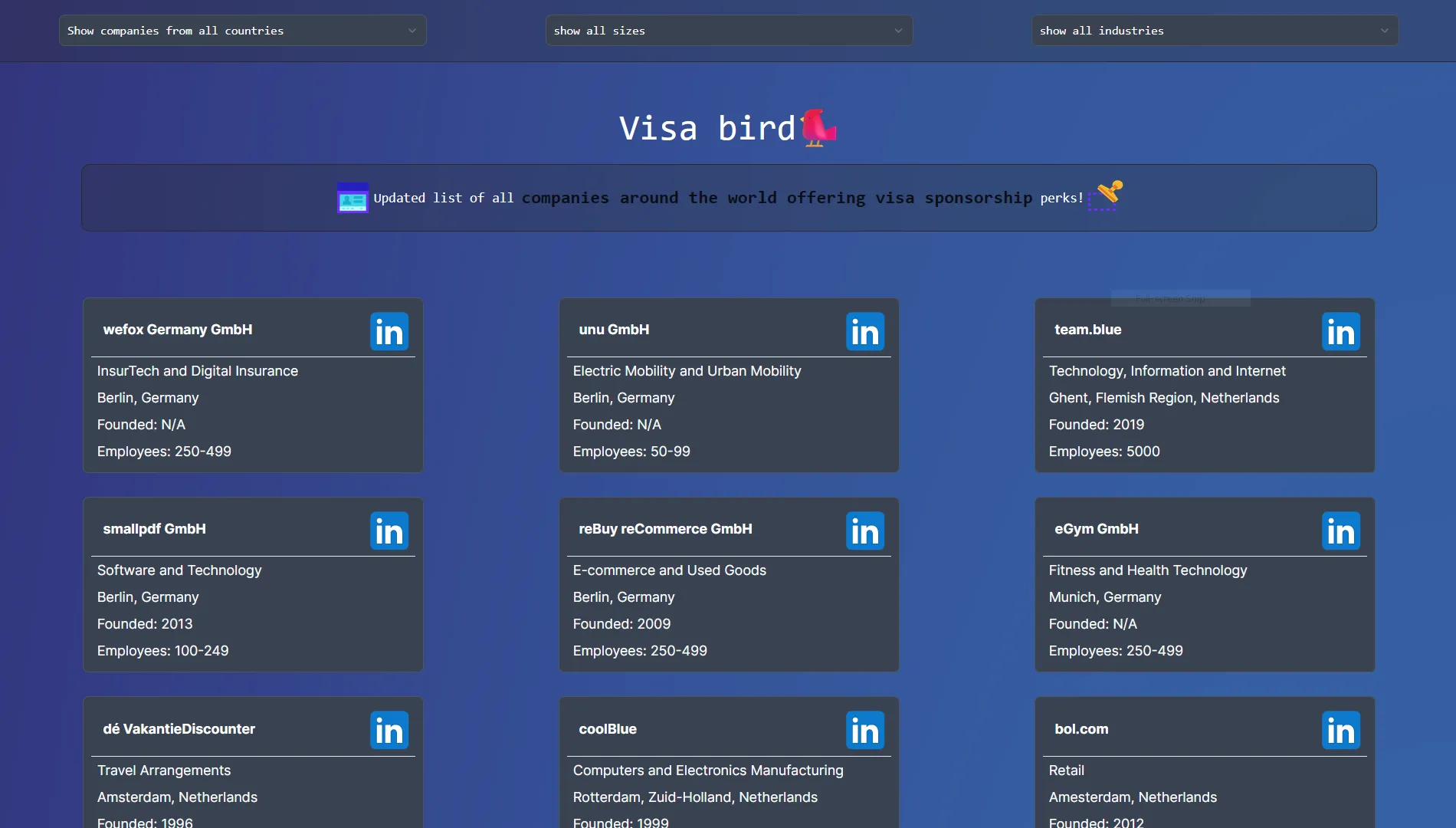Click 'Retail' on bol.com card
Screen dimensions: 1456x828
click(1067, 770)
